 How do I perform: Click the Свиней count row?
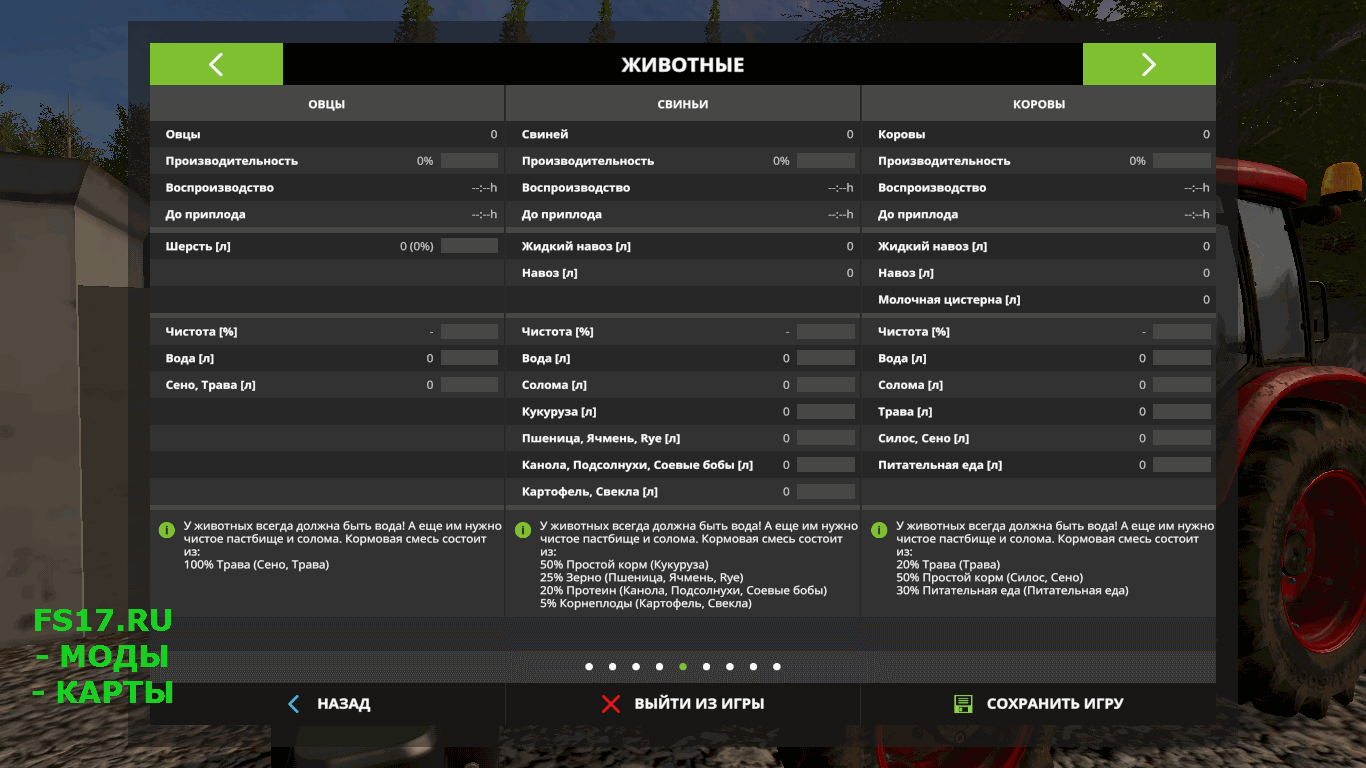pos(683,134)
